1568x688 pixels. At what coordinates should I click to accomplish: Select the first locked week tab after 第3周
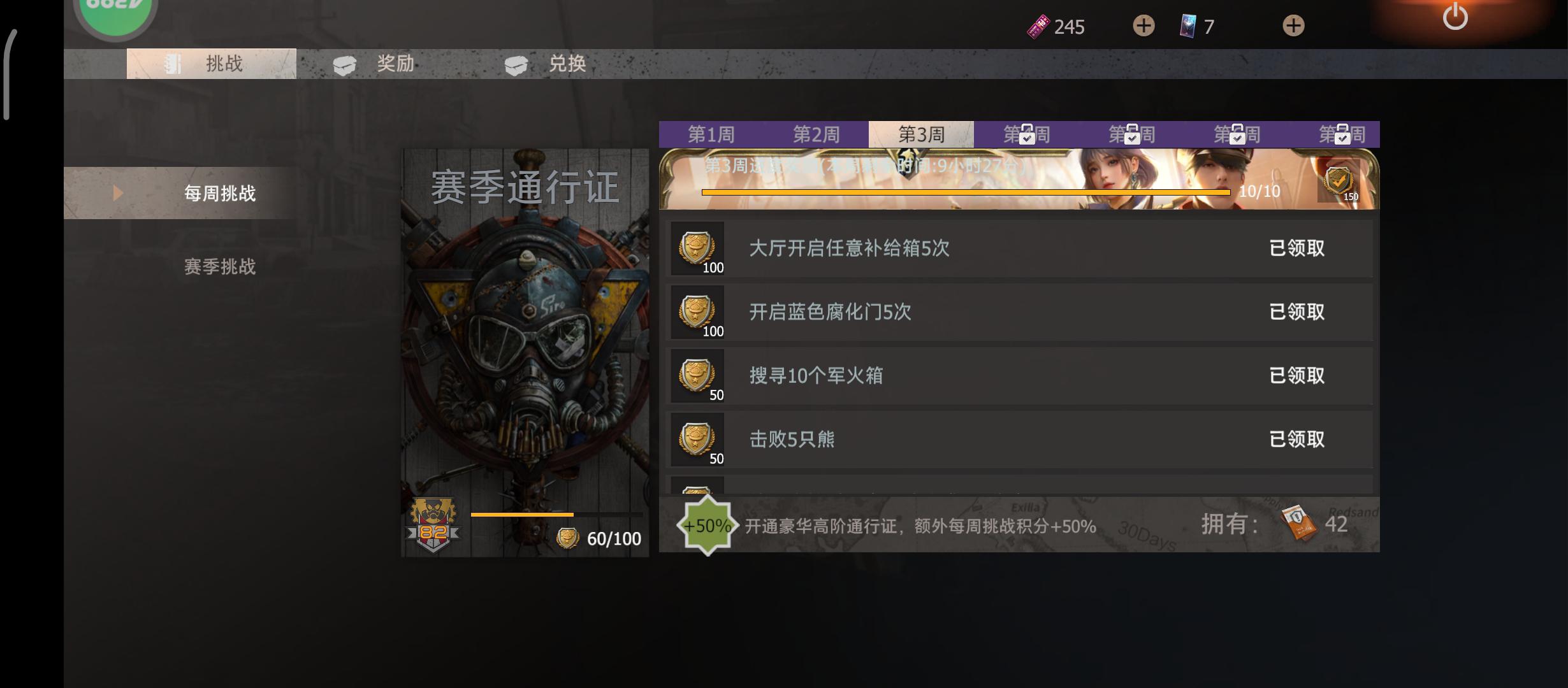(x=1026, y=134)
